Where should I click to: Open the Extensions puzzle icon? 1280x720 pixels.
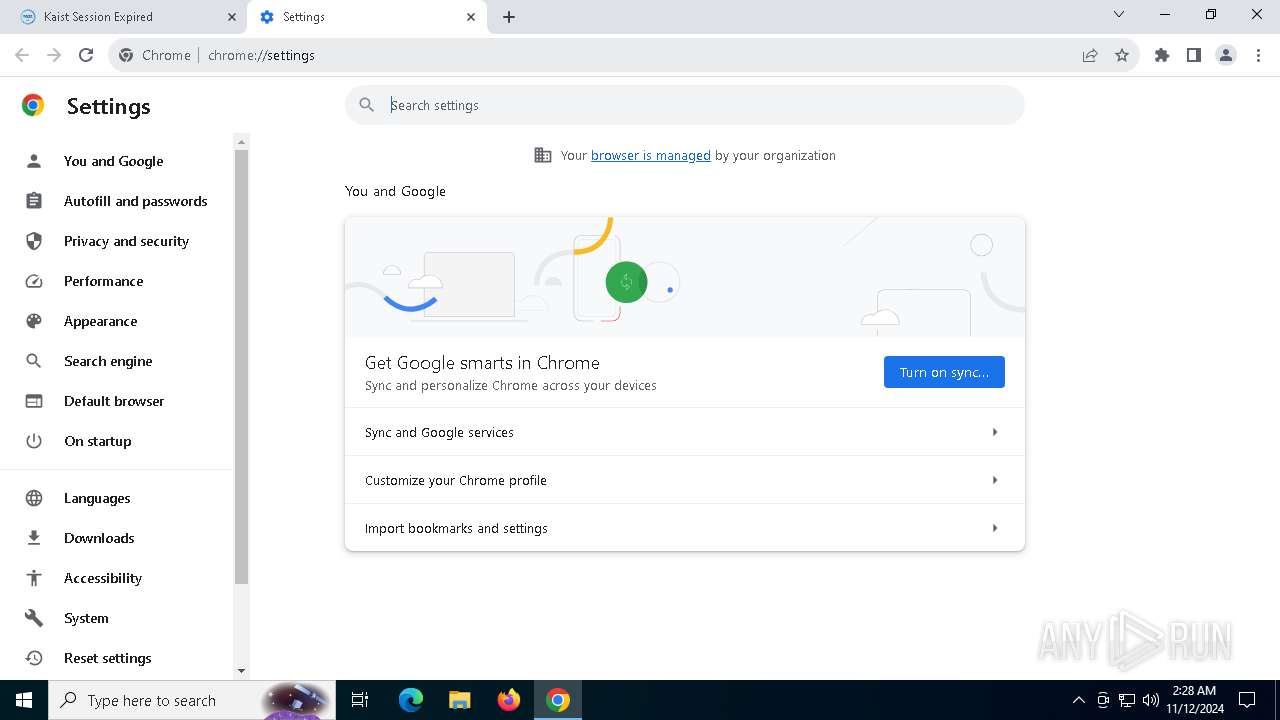pyautogui.click(x=1162, y=55)
